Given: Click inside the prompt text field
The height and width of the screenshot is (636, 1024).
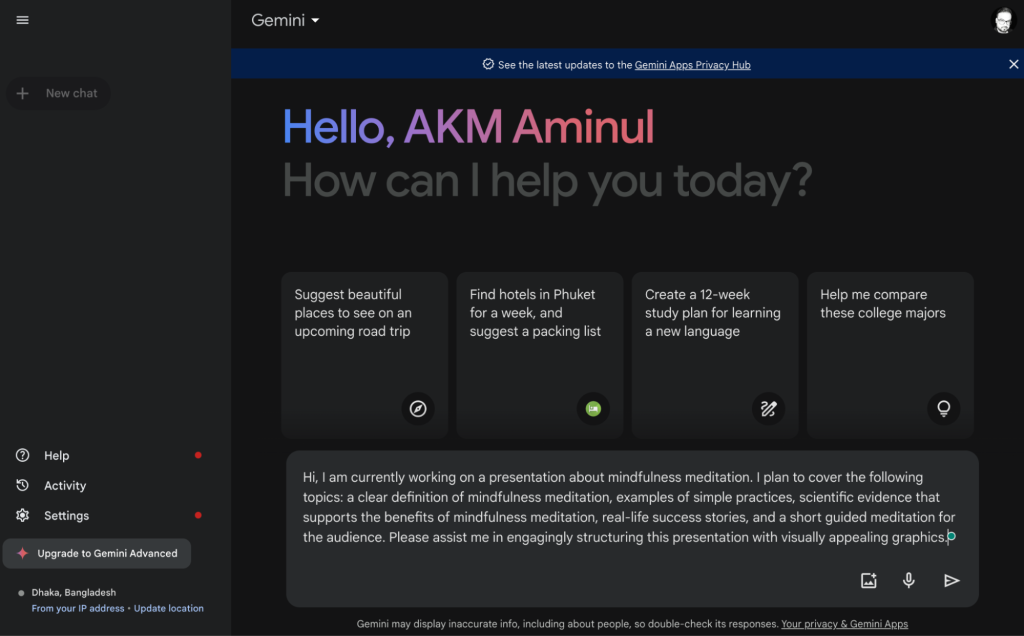Looking at the screenshot, I should tap(630, 507).
